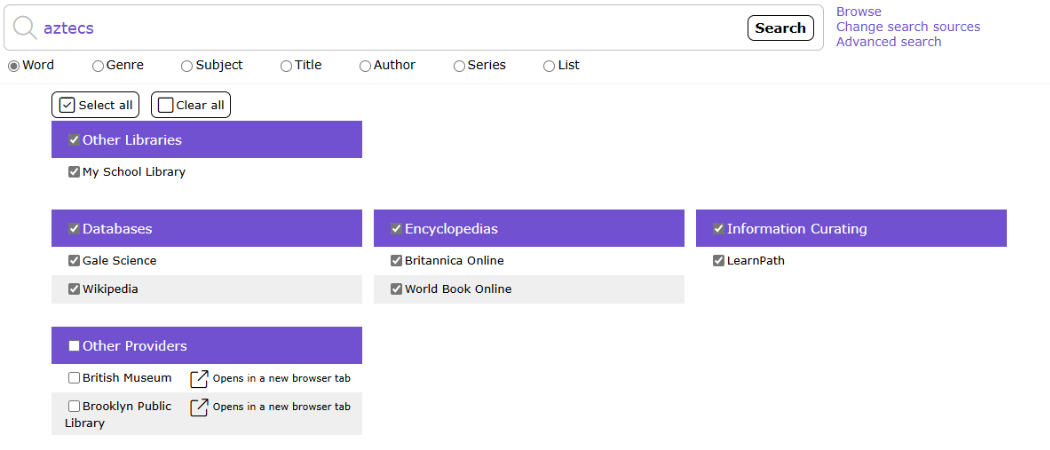
Task: Check the Brooklyn Public Library checkbox
Action: point(74,406)
